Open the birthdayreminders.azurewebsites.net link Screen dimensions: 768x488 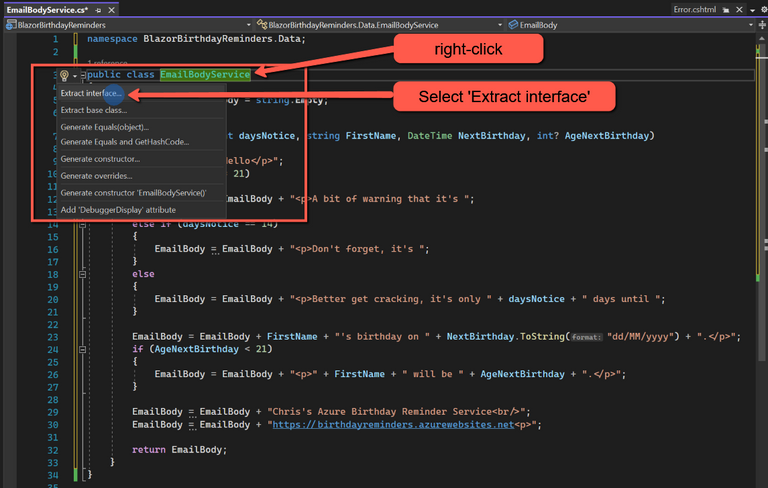(402, 424)
